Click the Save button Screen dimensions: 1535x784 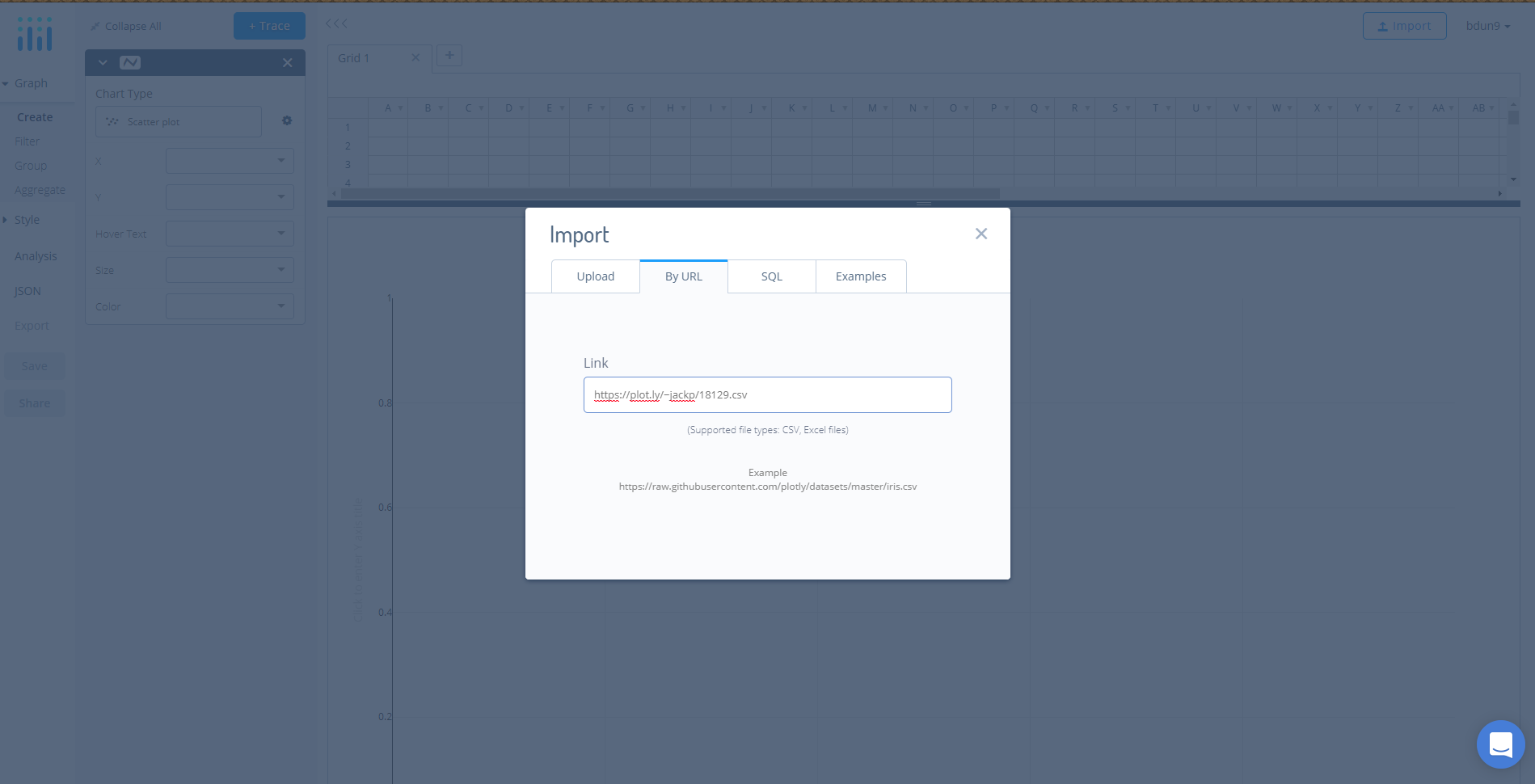tap(35, 366)
